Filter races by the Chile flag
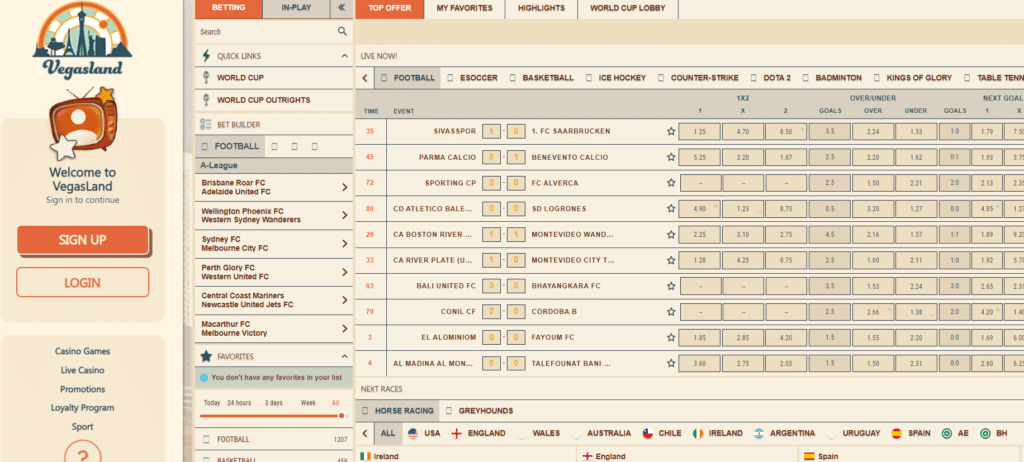The width and height of the screenshot is (1024, 462). [x=647, y=433]
